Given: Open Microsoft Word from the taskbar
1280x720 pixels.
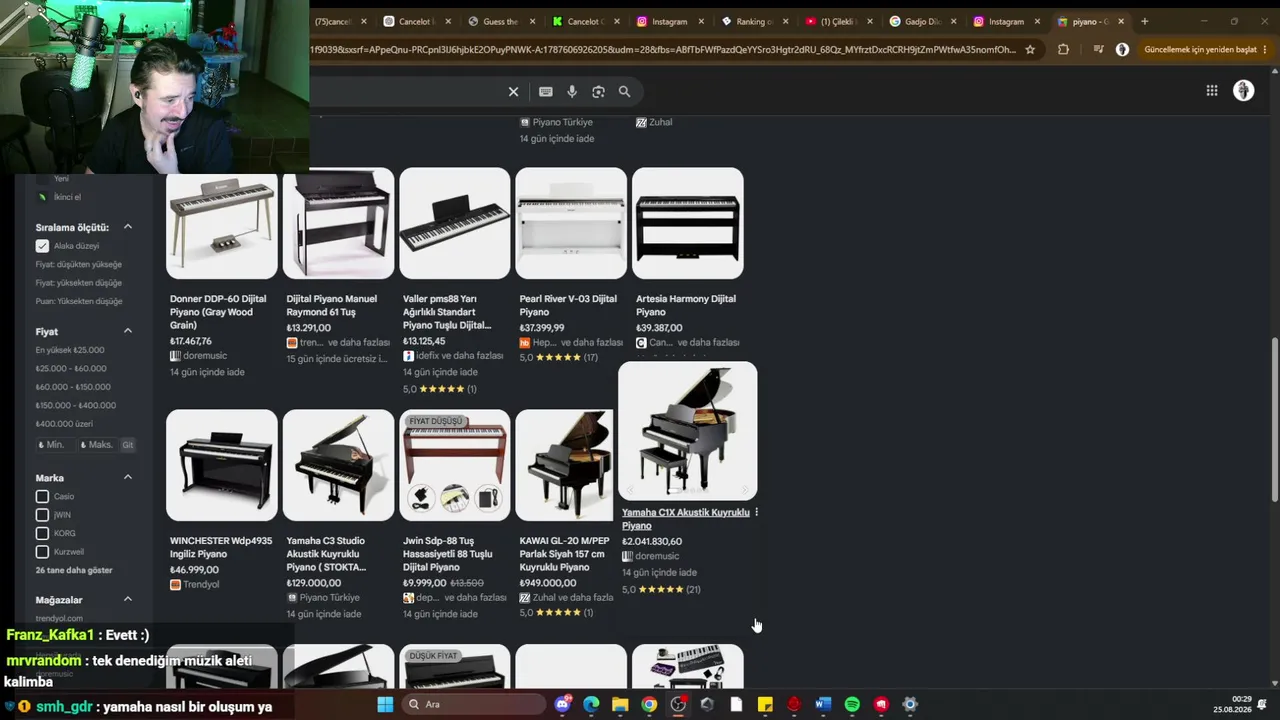Looking at the screenshot, I should [x=823, y=704].
